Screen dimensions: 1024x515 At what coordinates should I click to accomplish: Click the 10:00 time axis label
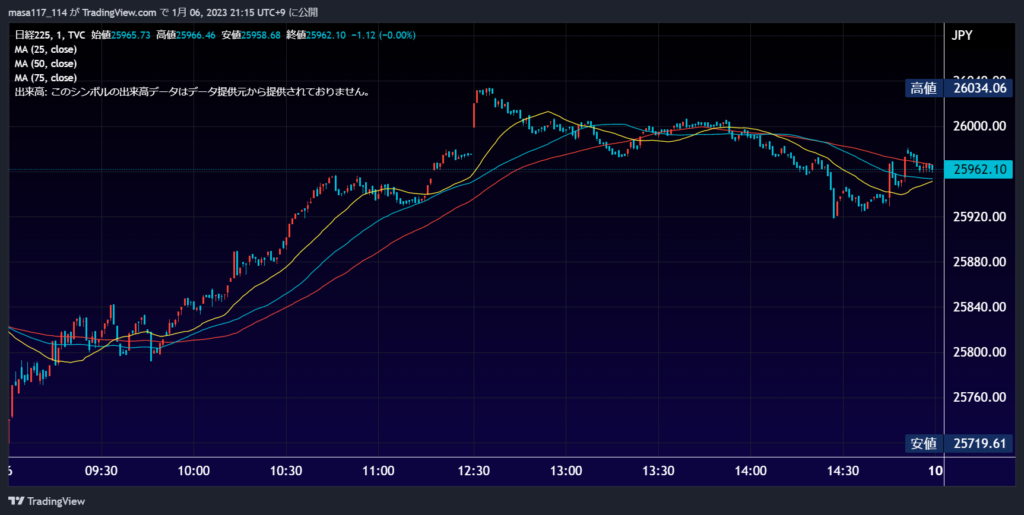pos(193,471)
